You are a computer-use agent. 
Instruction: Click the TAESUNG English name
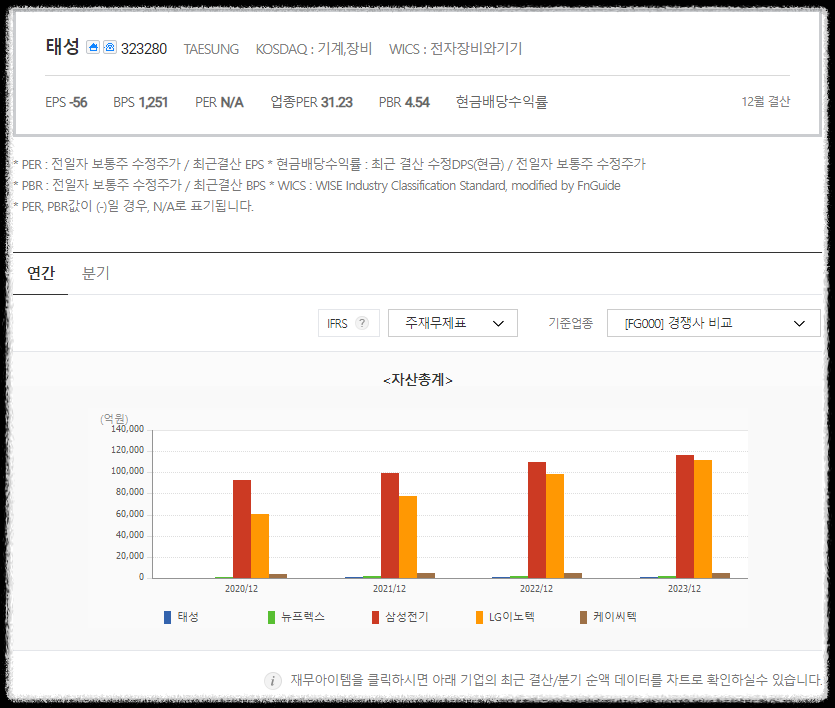click(x=211, y=49)
